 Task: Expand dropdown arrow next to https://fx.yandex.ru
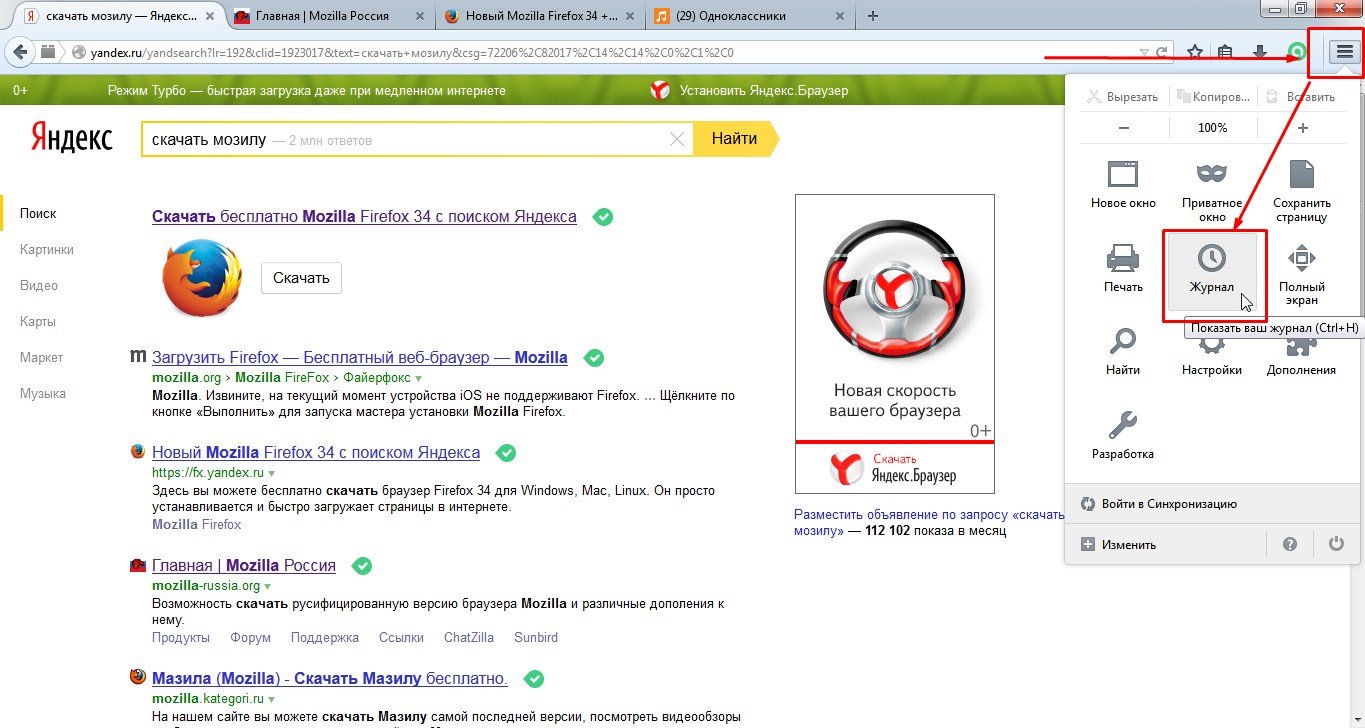[271, 472]
